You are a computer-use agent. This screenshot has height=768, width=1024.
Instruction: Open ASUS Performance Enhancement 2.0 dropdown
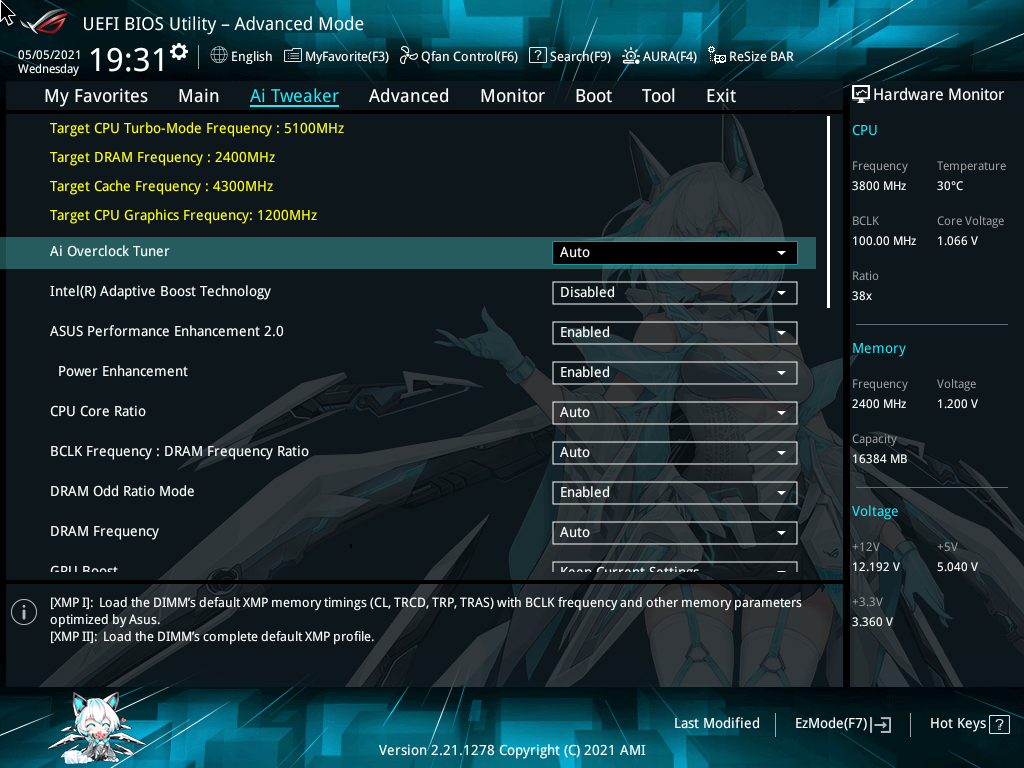pyautogui.click(x=675, y=332)
